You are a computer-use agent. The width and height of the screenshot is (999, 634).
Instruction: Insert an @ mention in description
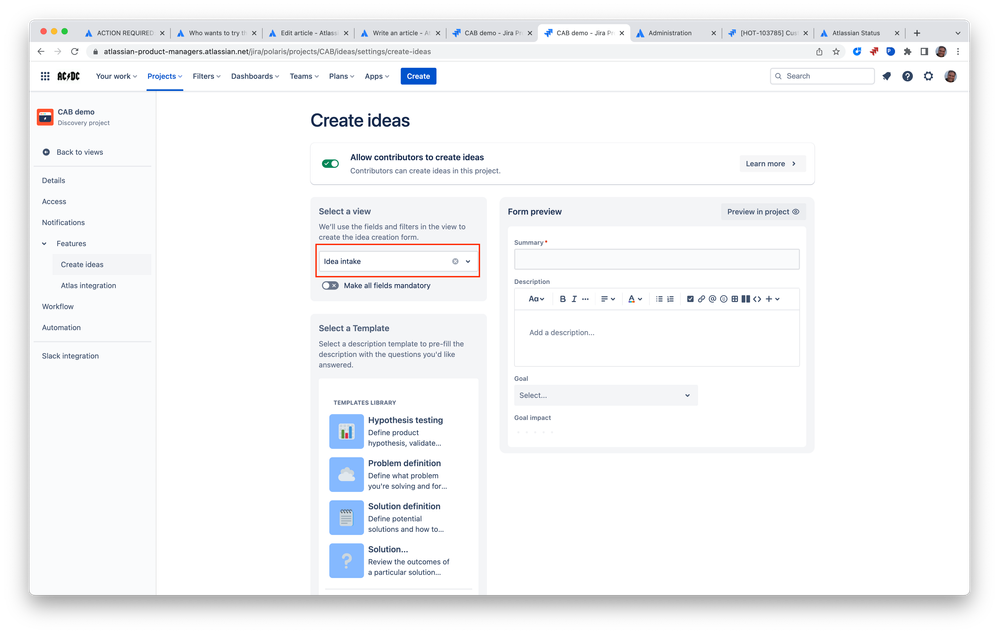point(712,299)
